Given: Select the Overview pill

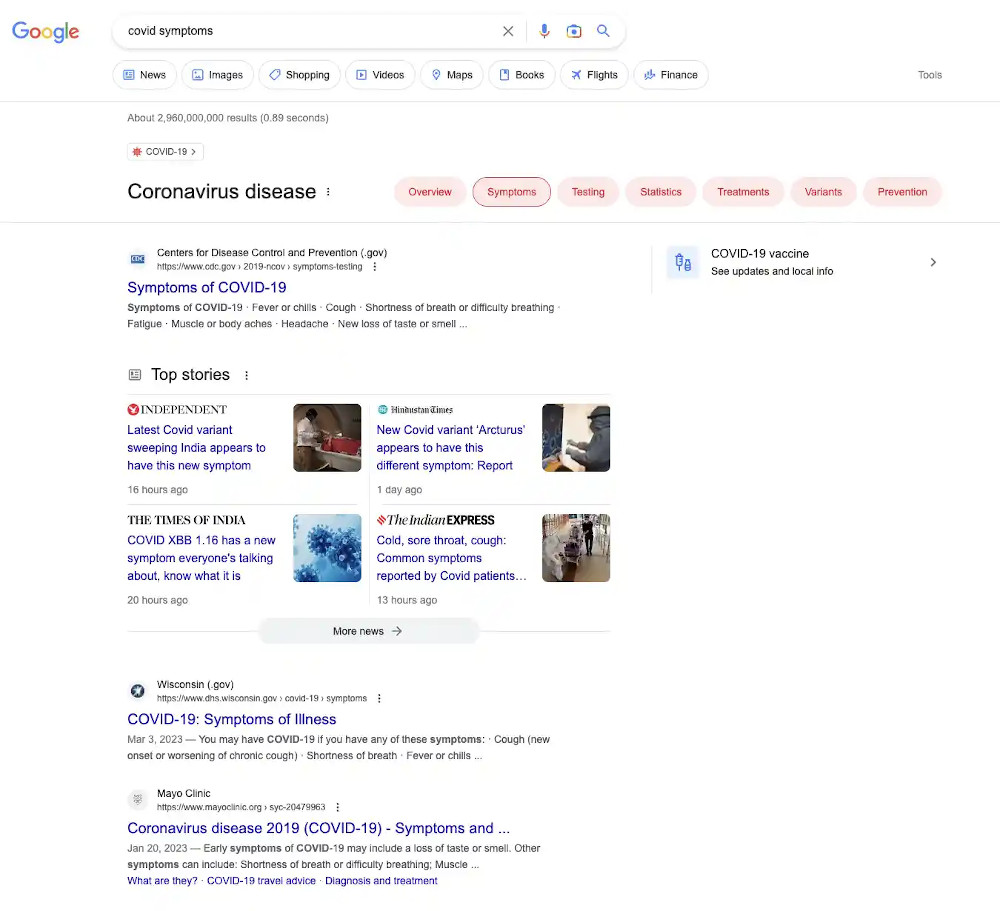Looking at the screenshot, I should (x=430, y=192).
